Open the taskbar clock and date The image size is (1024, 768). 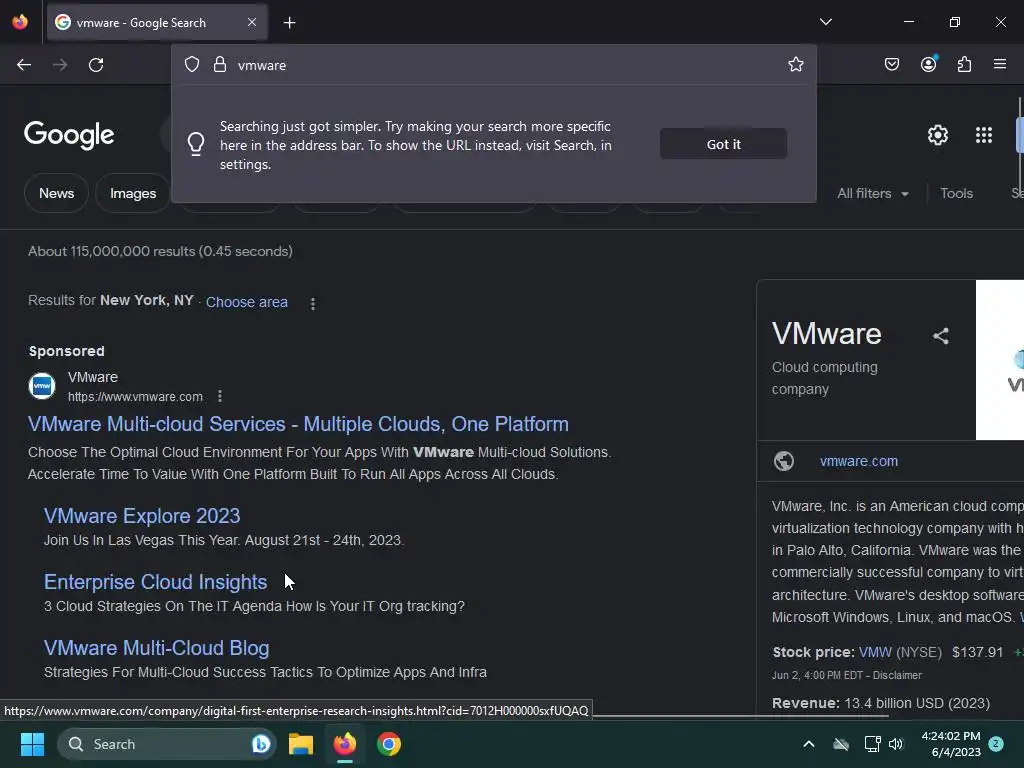pyautogui.click(x=951, y=744)
